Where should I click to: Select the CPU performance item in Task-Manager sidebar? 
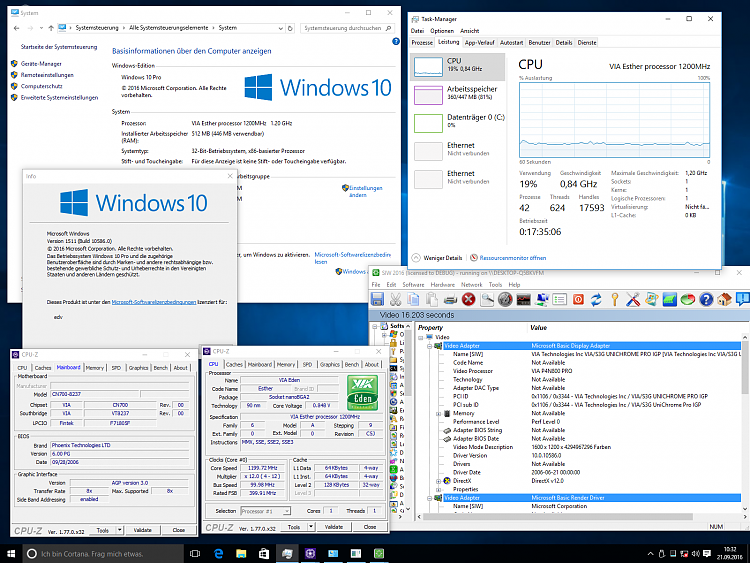click(x=457, y=66)
